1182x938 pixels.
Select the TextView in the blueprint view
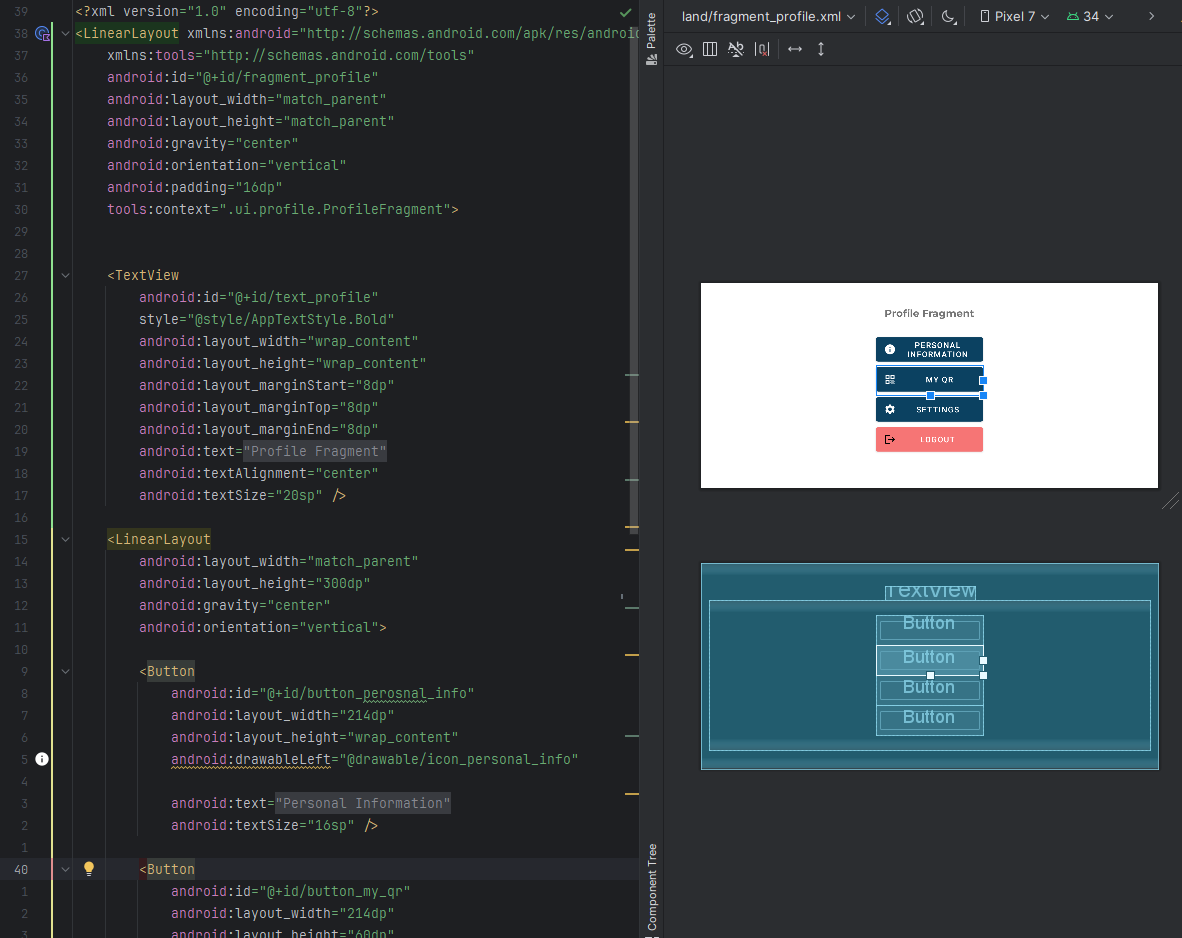pos(930,591)
